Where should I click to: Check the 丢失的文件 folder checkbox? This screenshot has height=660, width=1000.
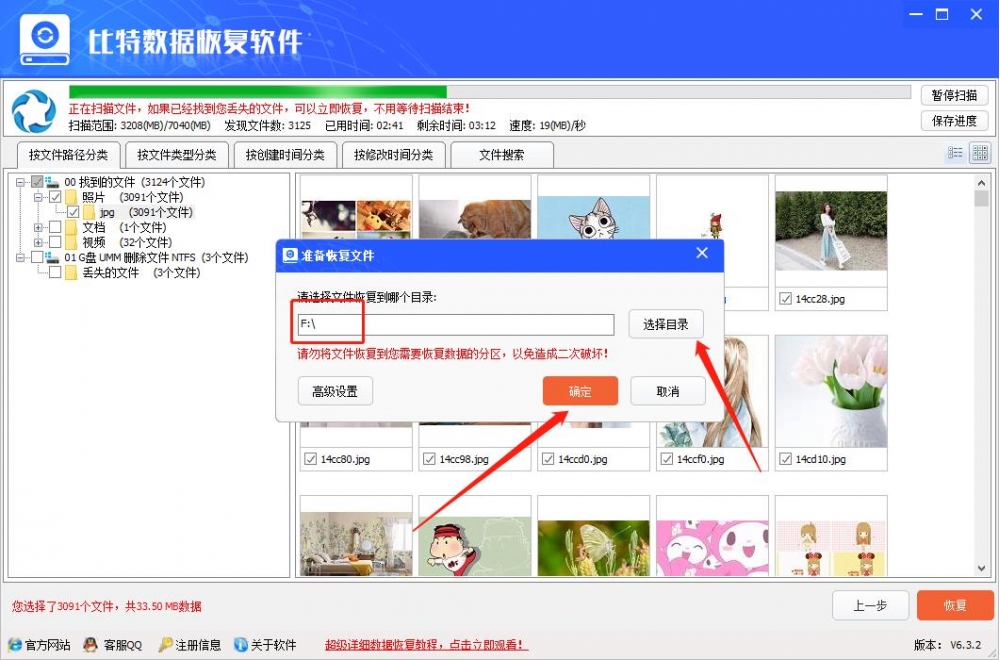55,273
